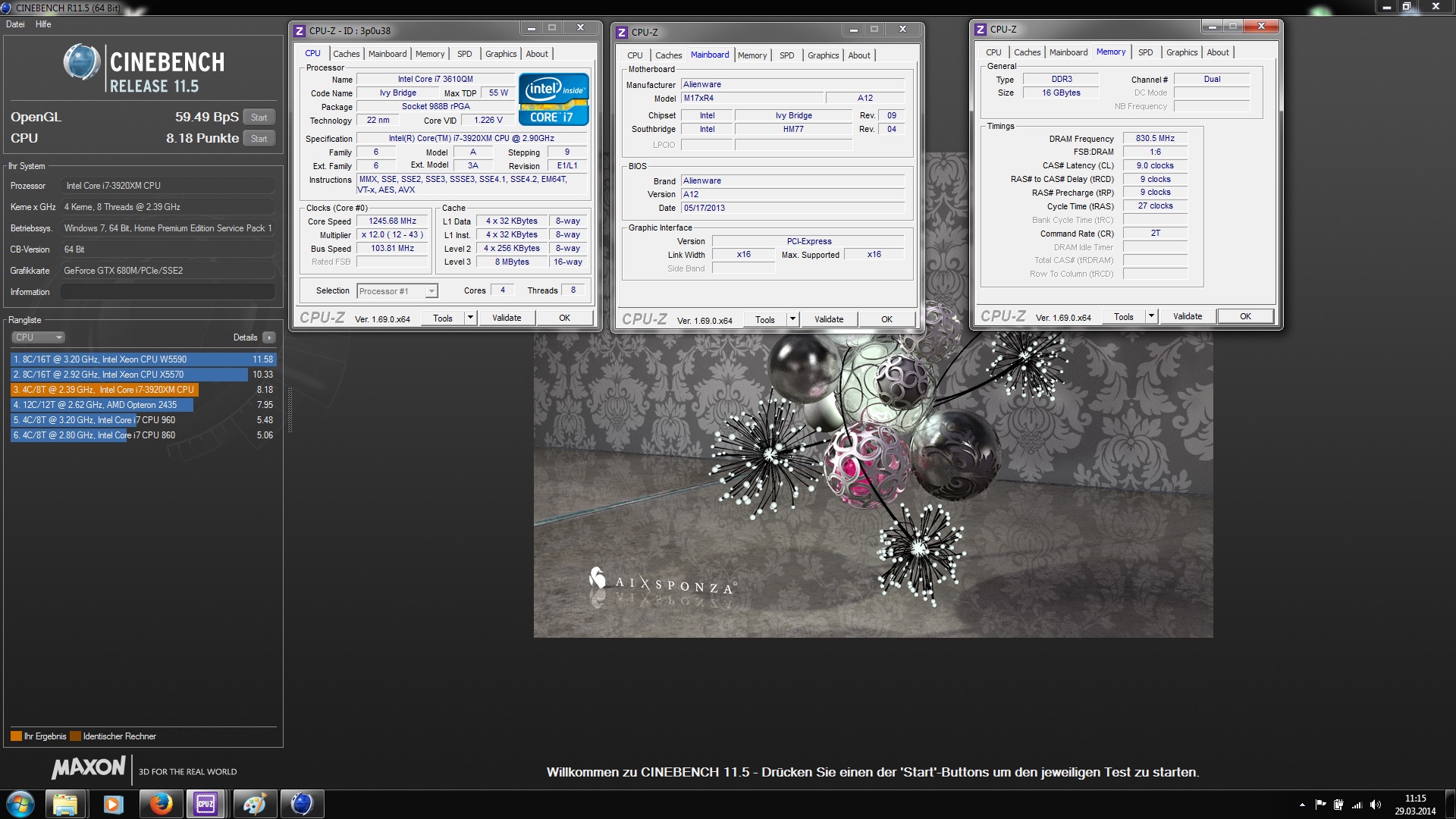The height and width of the screenshot is (819, 1456).
Task: Open Selection Processor #1 dropdown
Action: 398,291
